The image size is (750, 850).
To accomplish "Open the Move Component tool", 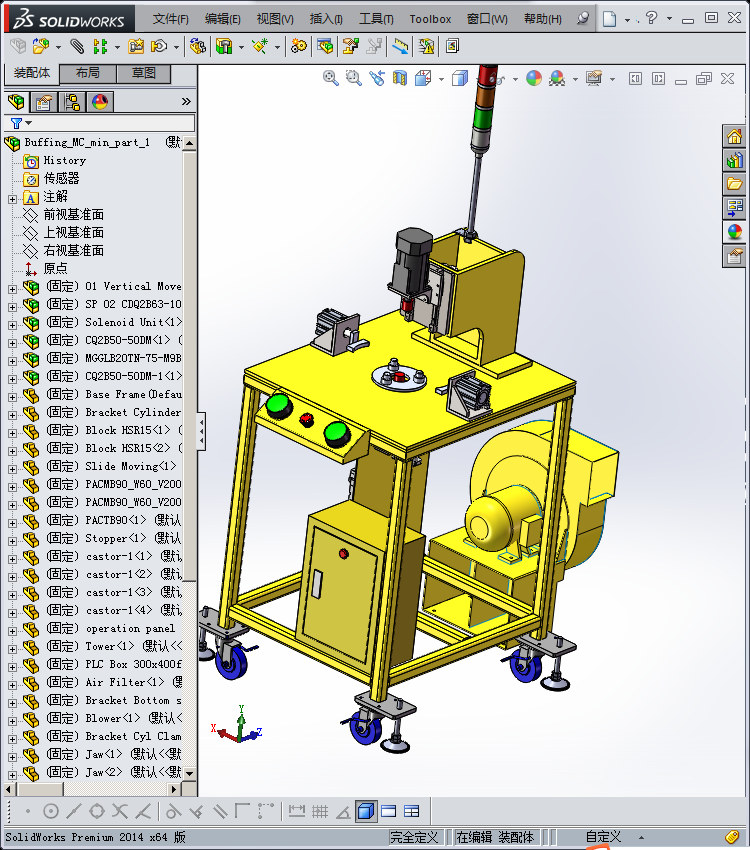I will coord(159,47).
